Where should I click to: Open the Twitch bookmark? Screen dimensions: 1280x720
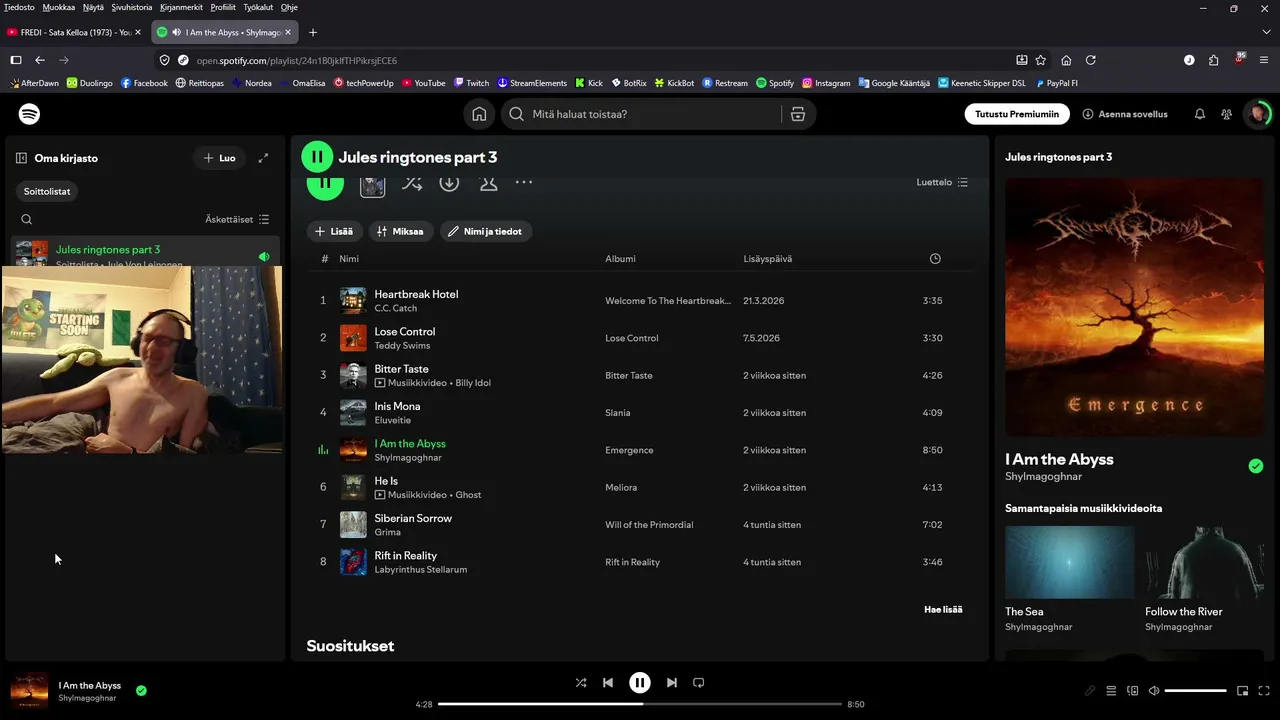471,83
